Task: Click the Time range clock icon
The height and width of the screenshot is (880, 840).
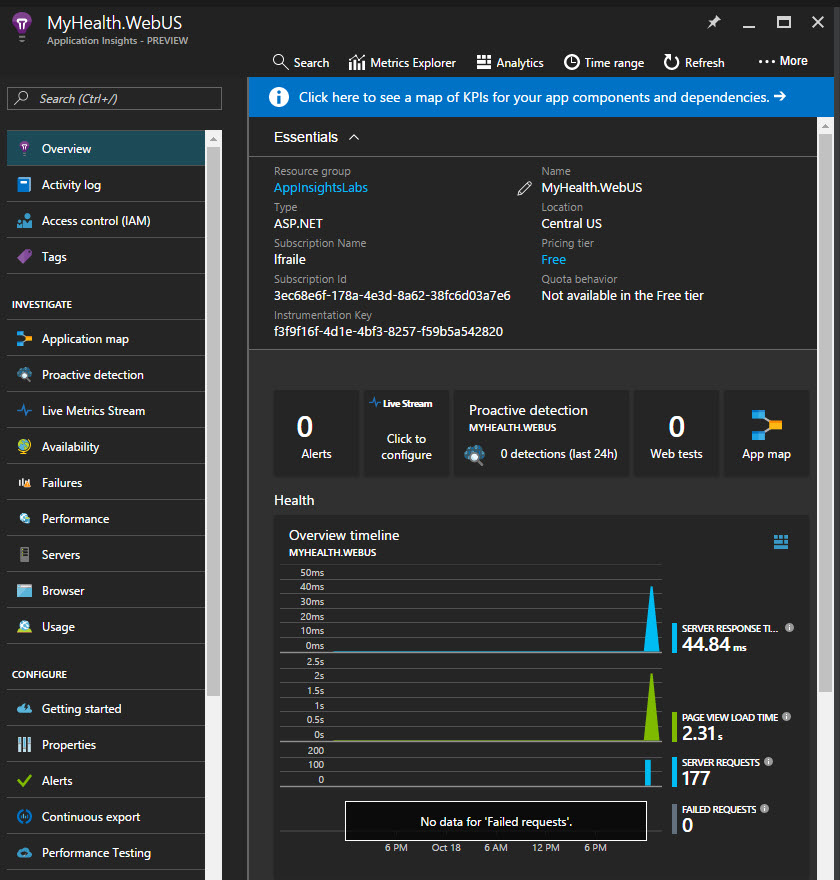Action: click(571, 62)
